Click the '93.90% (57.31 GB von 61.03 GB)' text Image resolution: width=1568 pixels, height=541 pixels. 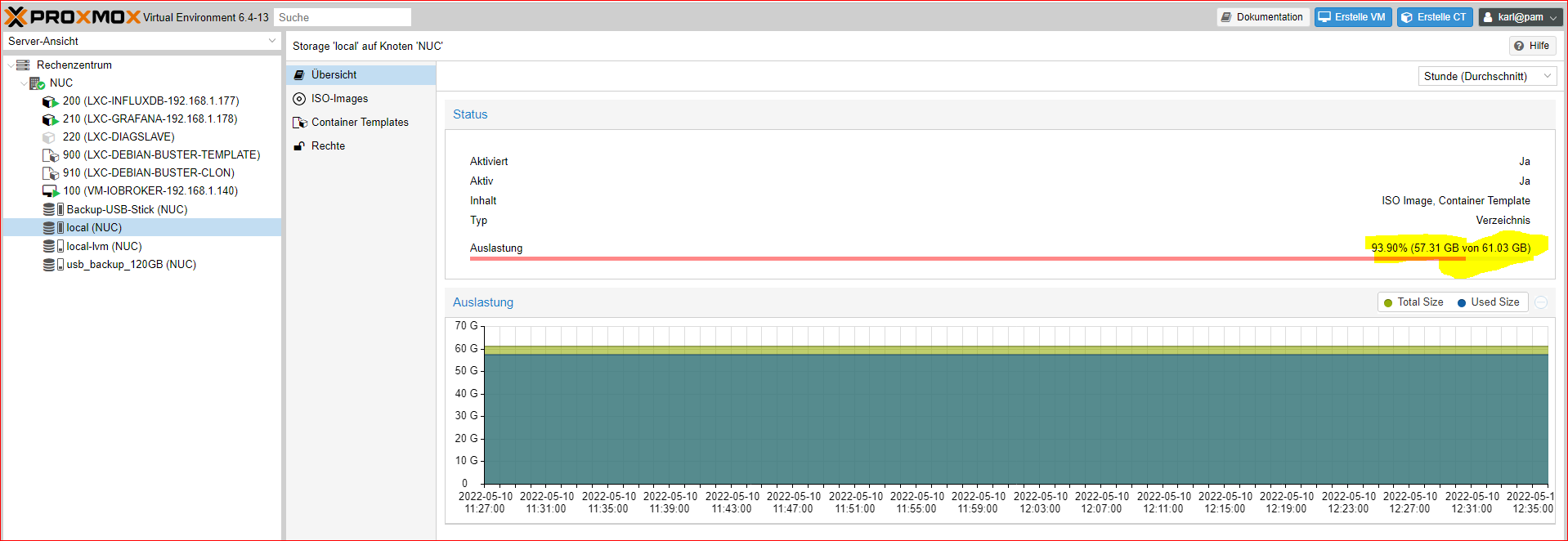point(1451,248)
